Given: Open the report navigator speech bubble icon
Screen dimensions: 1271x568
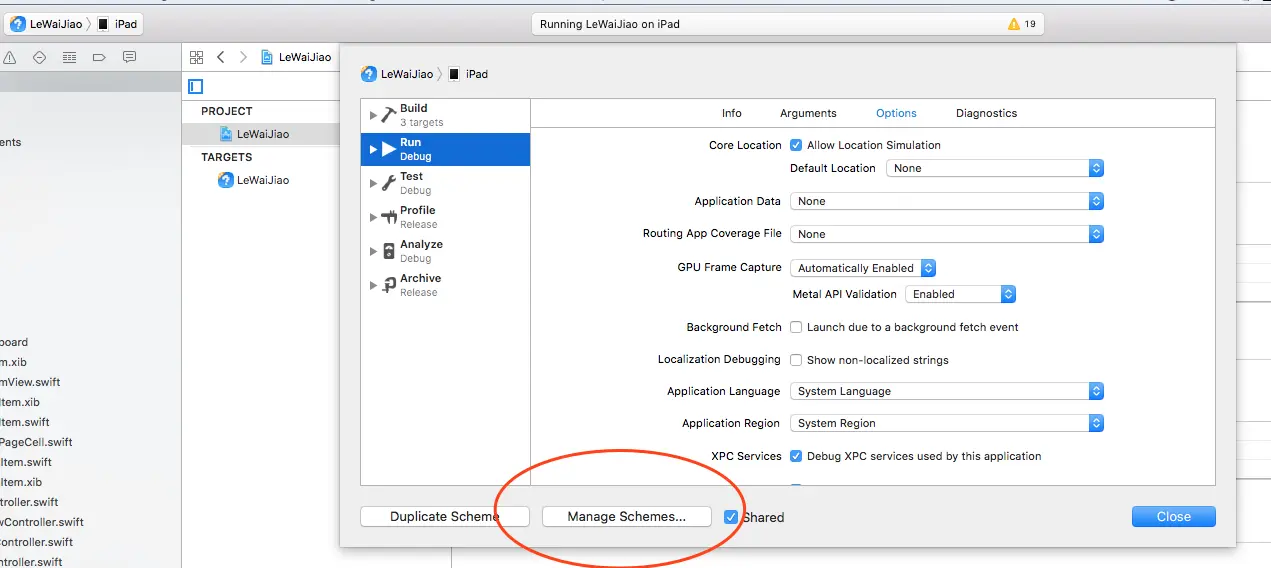Looking at the screenshot, I should tap(129, 57).
